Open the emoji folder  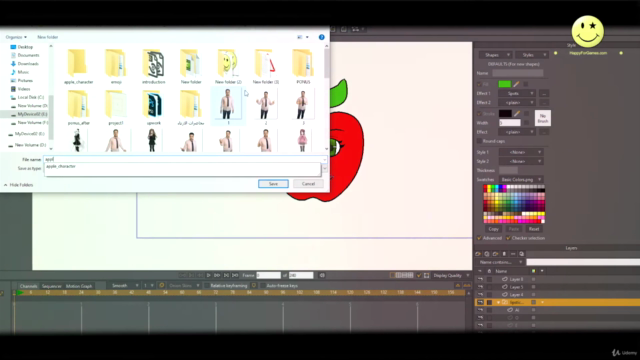tap(116, 66)
